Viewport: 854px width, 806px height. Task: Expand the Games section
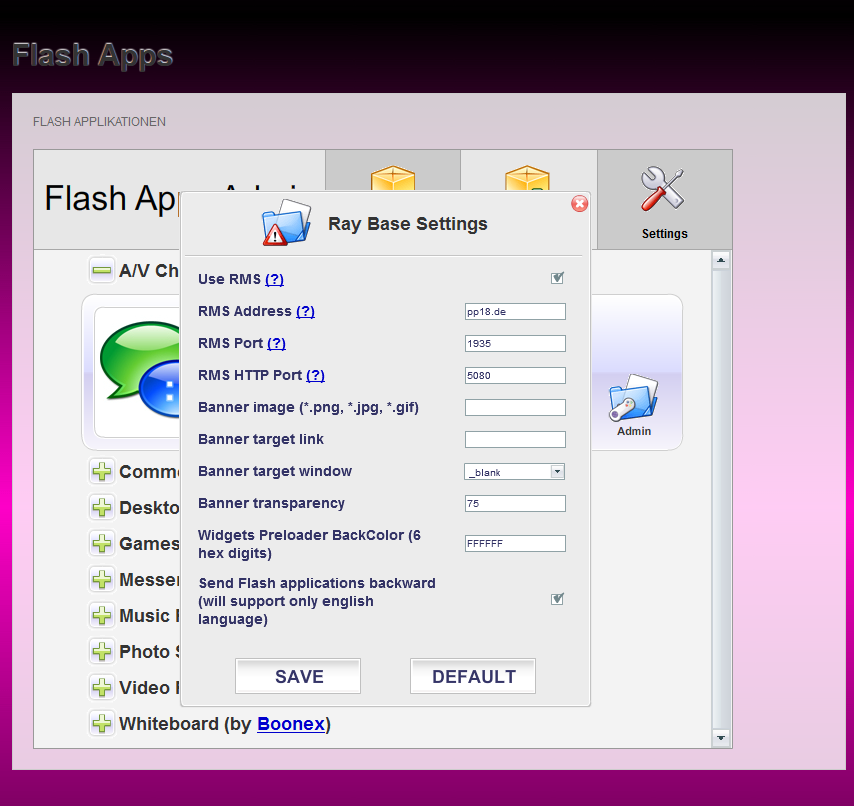[102, 543]
